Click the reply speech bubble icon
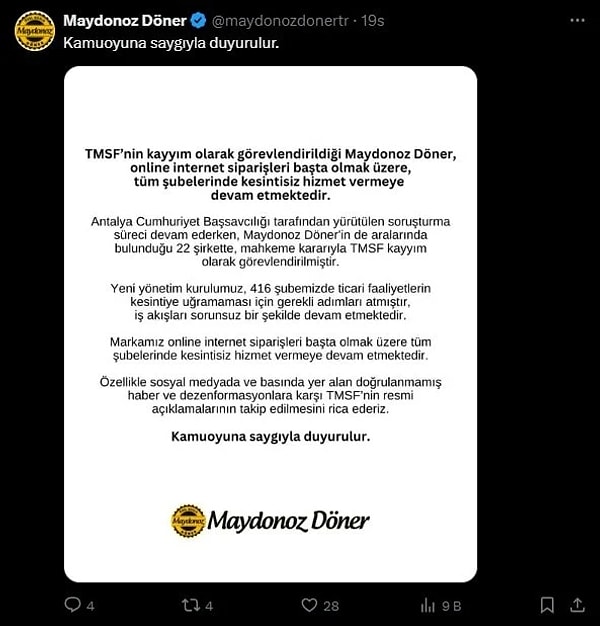 [x=73, y=605]
